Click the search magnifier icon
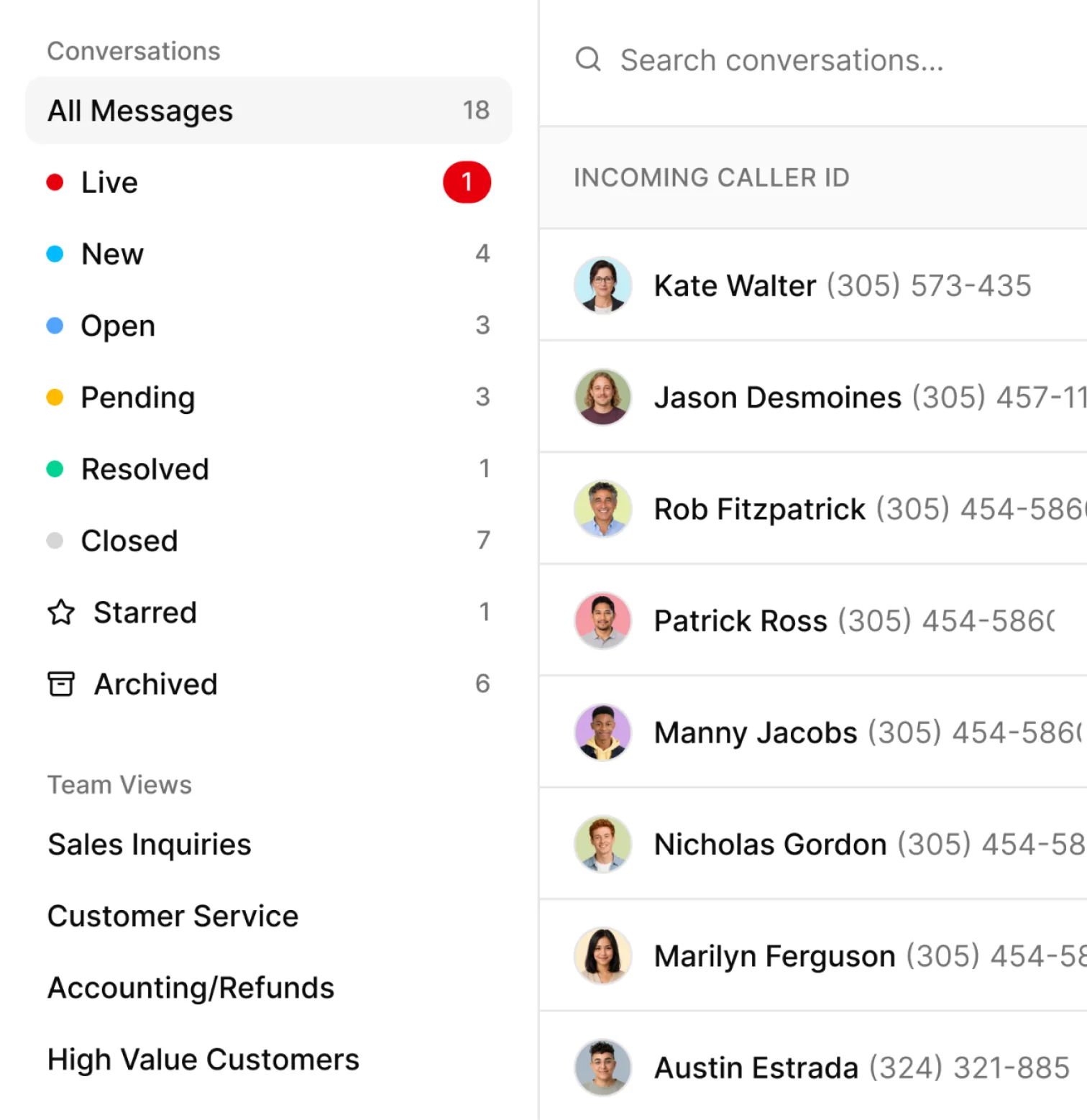The width and height of the screenshot is (1087, 1120). pos(588,60)
